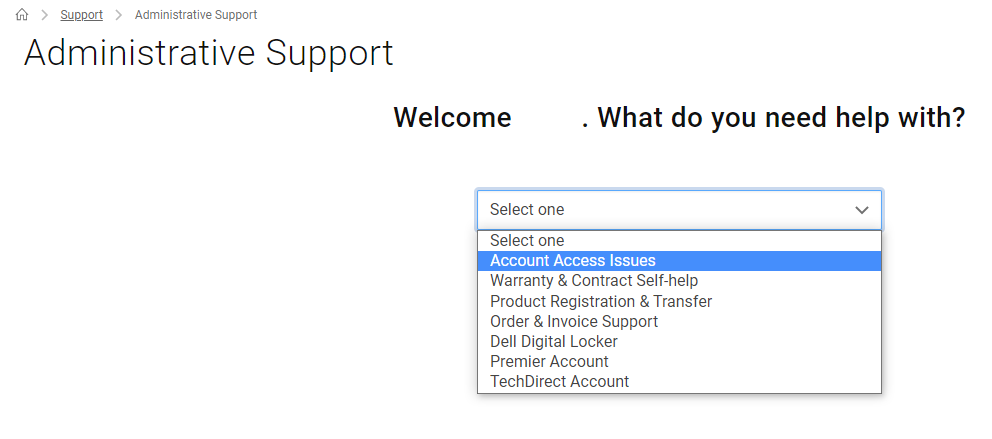Choose Order & Invoice Support option
992x439 pixels.
(574, 321)
